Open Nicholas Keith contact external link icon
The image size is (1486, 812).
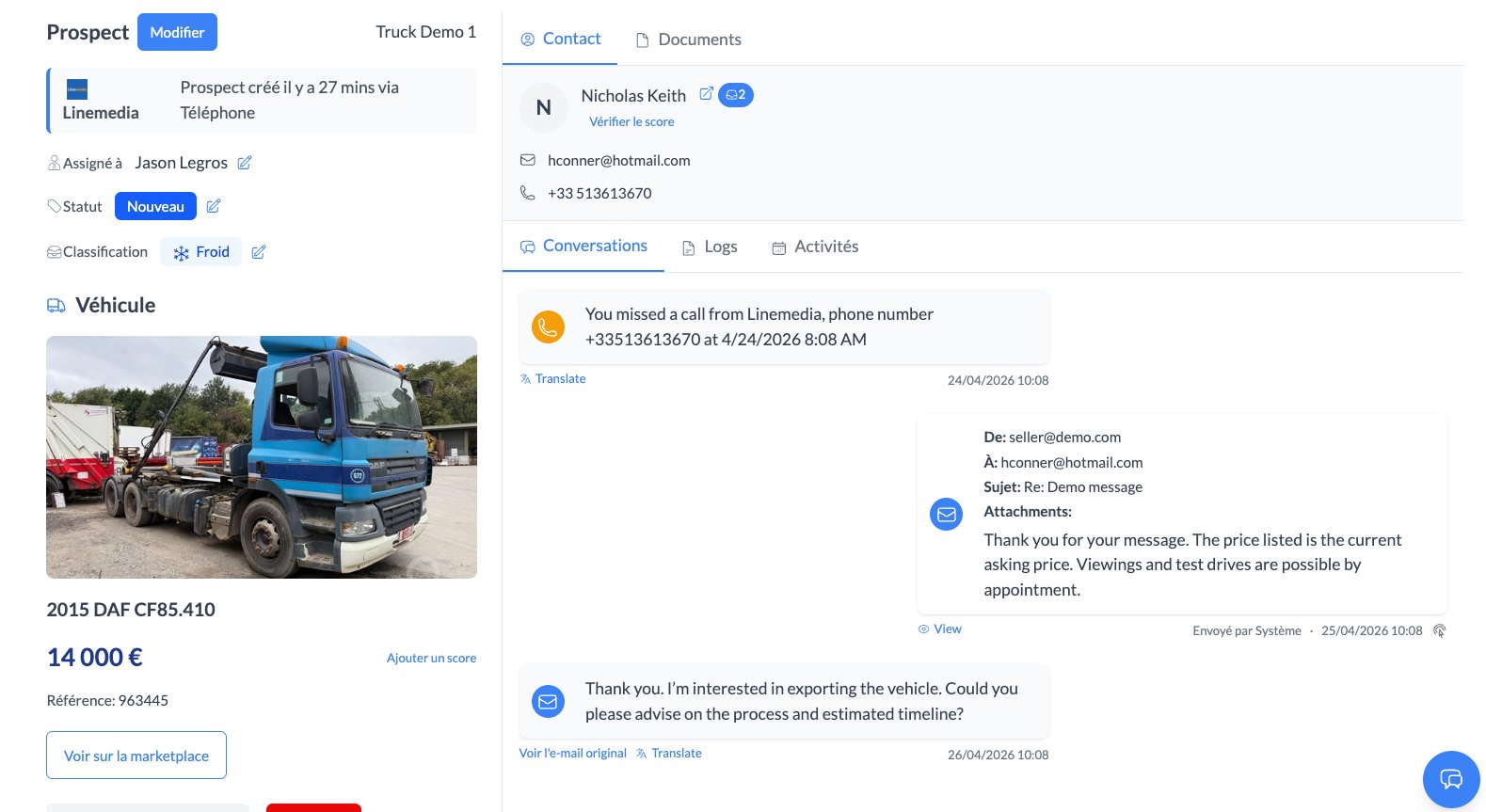(706, 94)
